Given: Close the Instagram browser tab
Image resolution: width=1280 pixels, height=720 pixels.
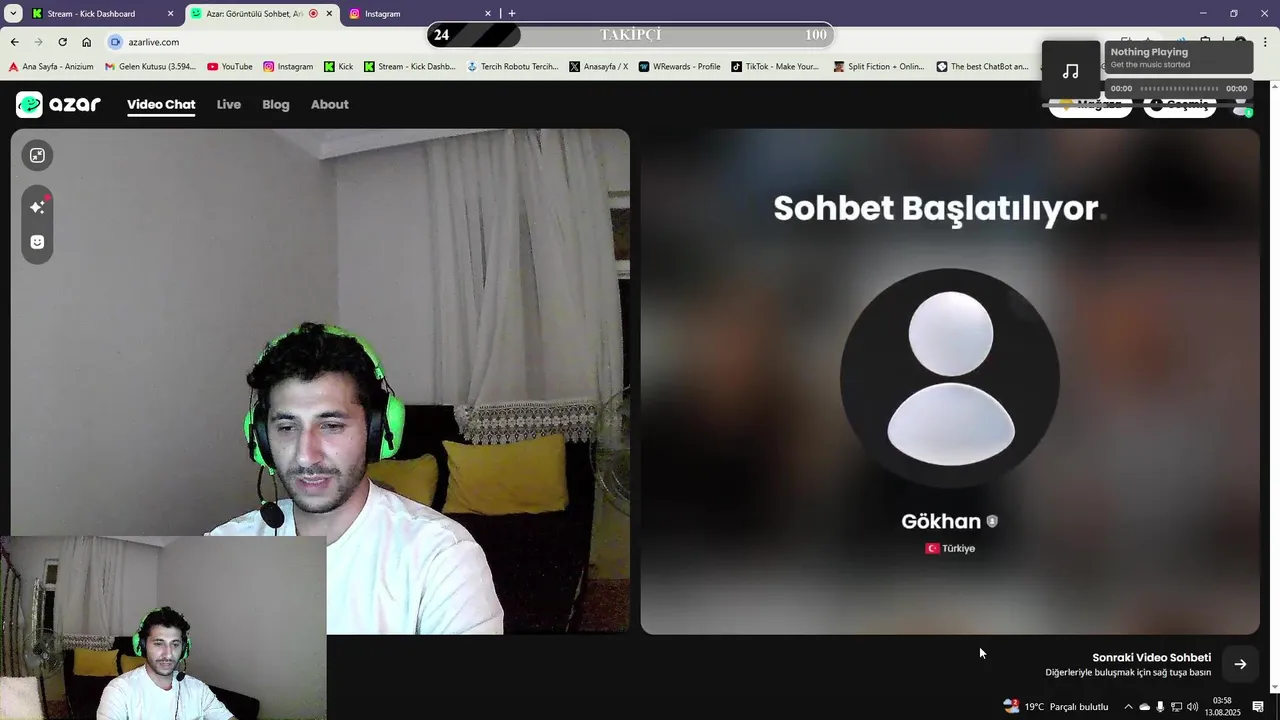Looking at the screenshot, I should coord(488,14).
